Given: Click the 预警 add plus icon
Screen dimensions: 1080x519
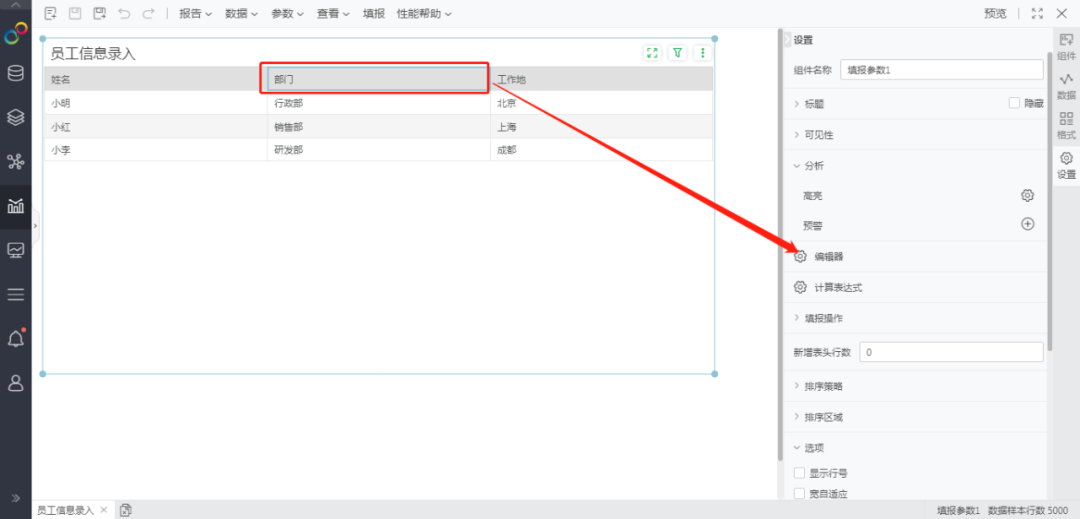Looking at the screenshot, I should 1027,224.
